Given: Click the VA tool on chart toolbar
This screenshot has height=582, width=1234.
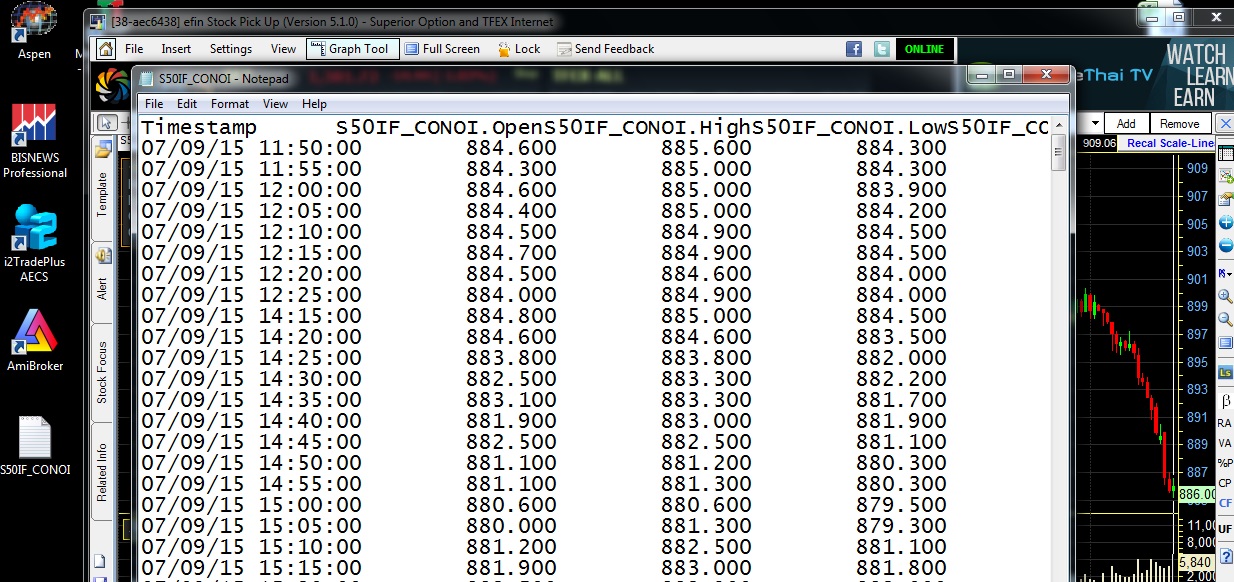Looking at the screenshot, I should tap(1225, 443).
